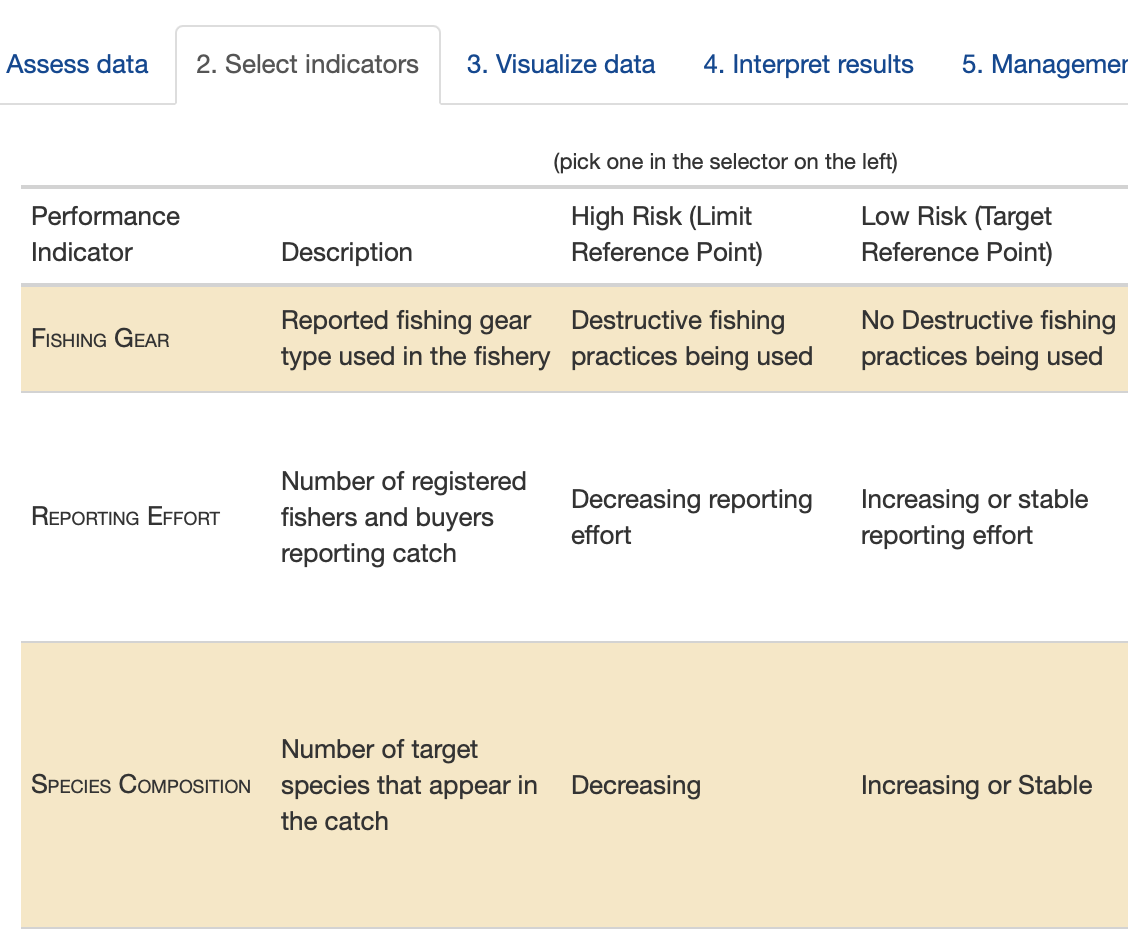1128x944 pixels.
Task: Click the Increasing or stable reporting effort cell
Action: (973, 516)
